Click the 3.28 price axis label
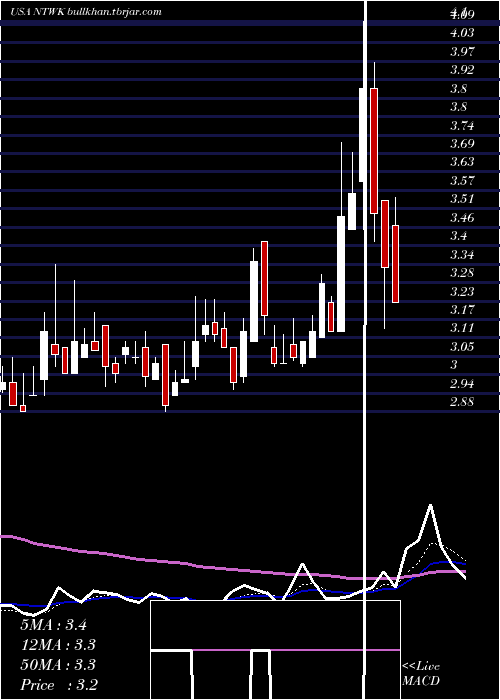The image size is (500, 700). (x=462, y=273)
